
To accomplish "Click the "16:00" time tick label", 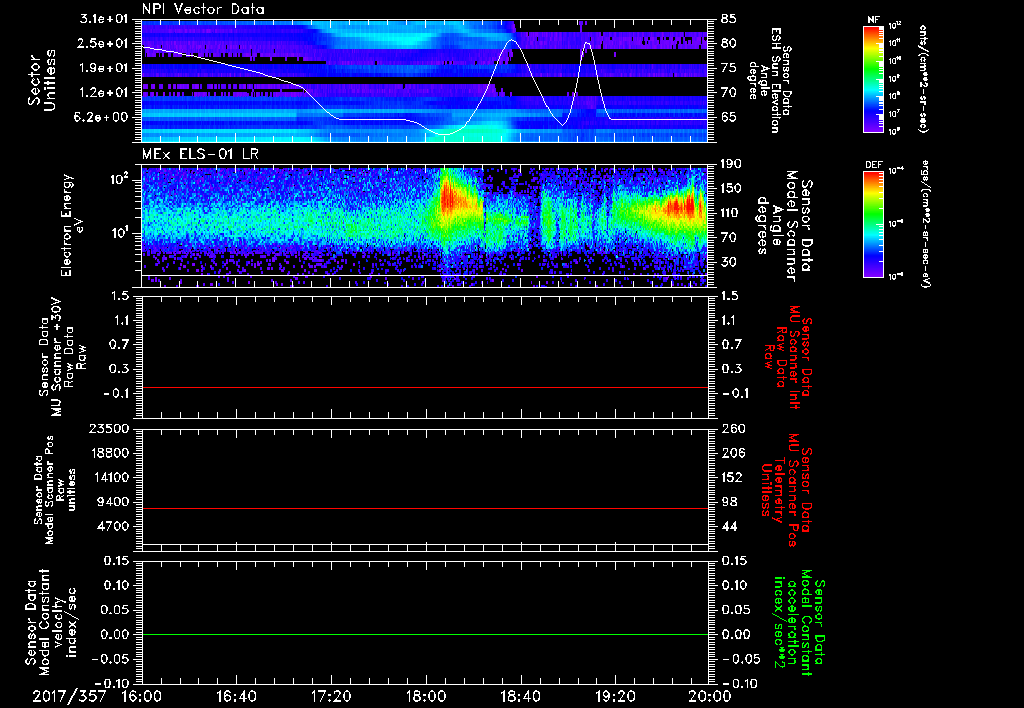I will coord(141,696).
